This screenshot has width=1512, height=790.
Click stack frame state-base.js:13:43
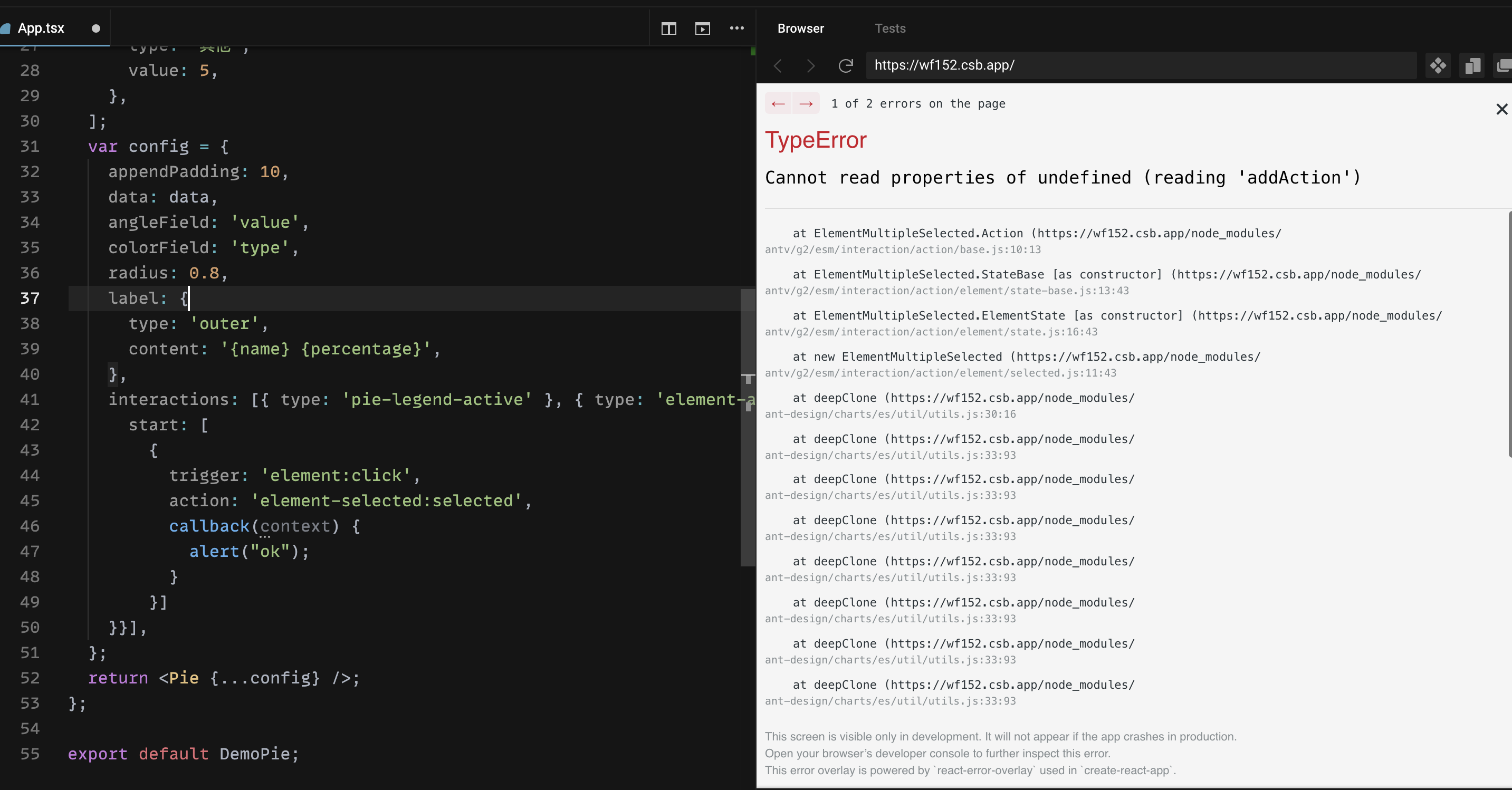click(x=946, y=291)
